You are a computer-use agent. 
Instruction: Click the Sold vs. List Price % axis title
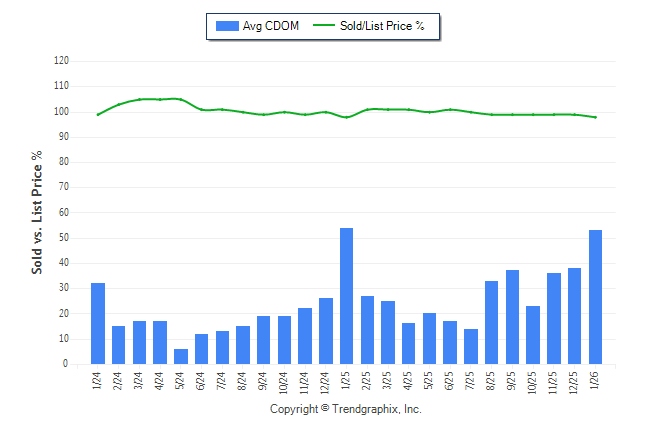pyautogui.click(x=37, y=212)
